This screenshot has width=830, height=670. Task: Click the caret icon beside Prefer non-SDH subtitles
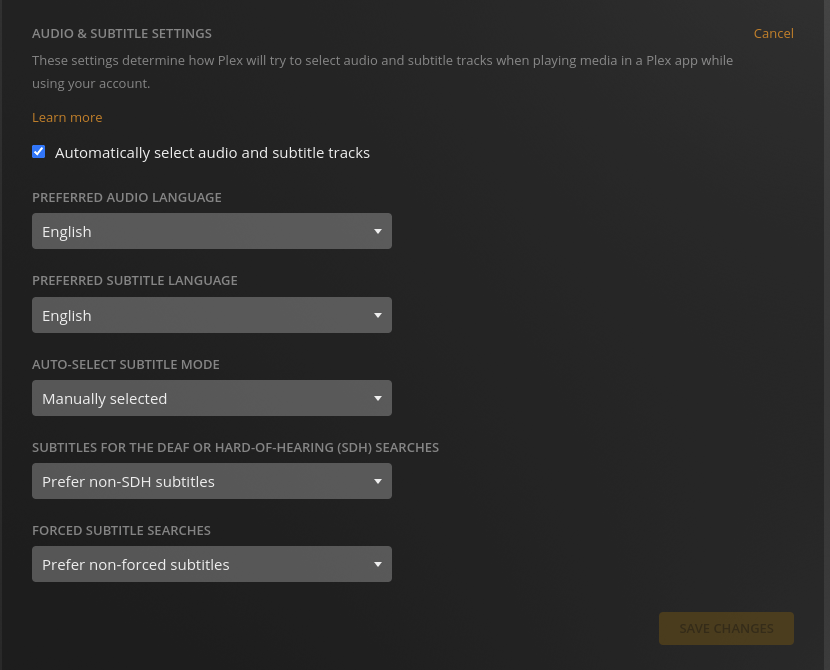pyautogui.click(x=377, y=482)
